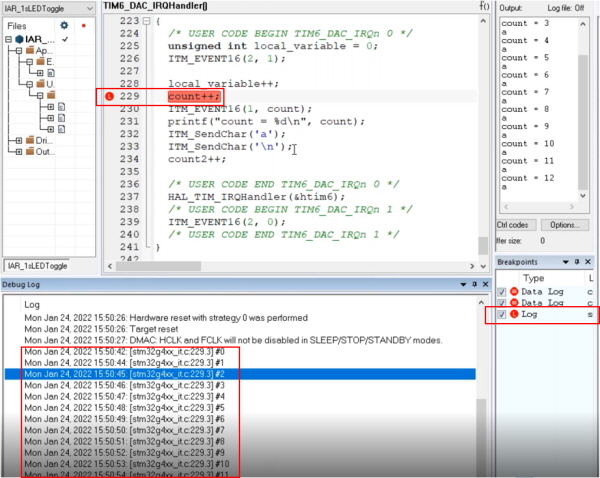This screenshot has height=478, width=600.
Task: Click the editor vertical scrollbar up arrow
Action: point(483,21)
